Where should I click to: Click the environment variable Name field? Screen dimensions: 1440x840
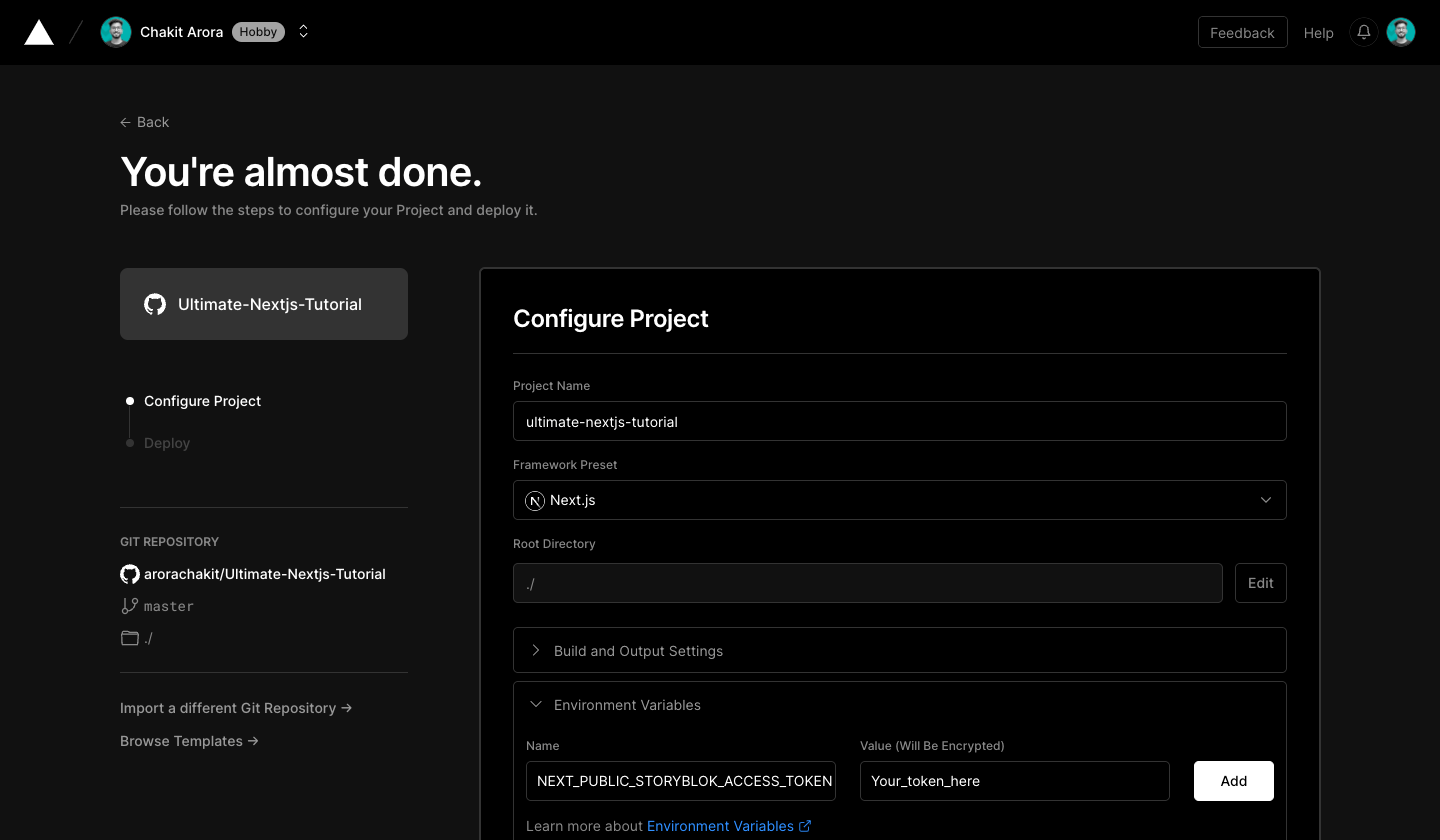[681, 781]
